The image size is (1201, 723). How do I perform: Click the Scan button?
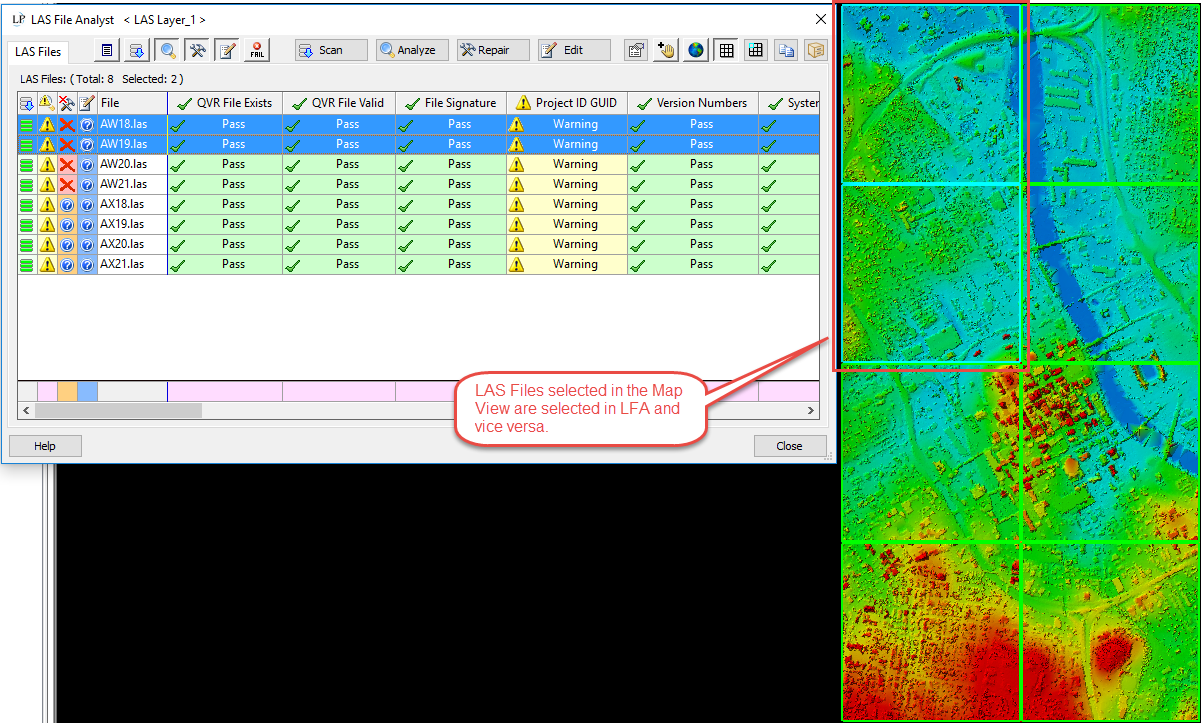(331, 50)
